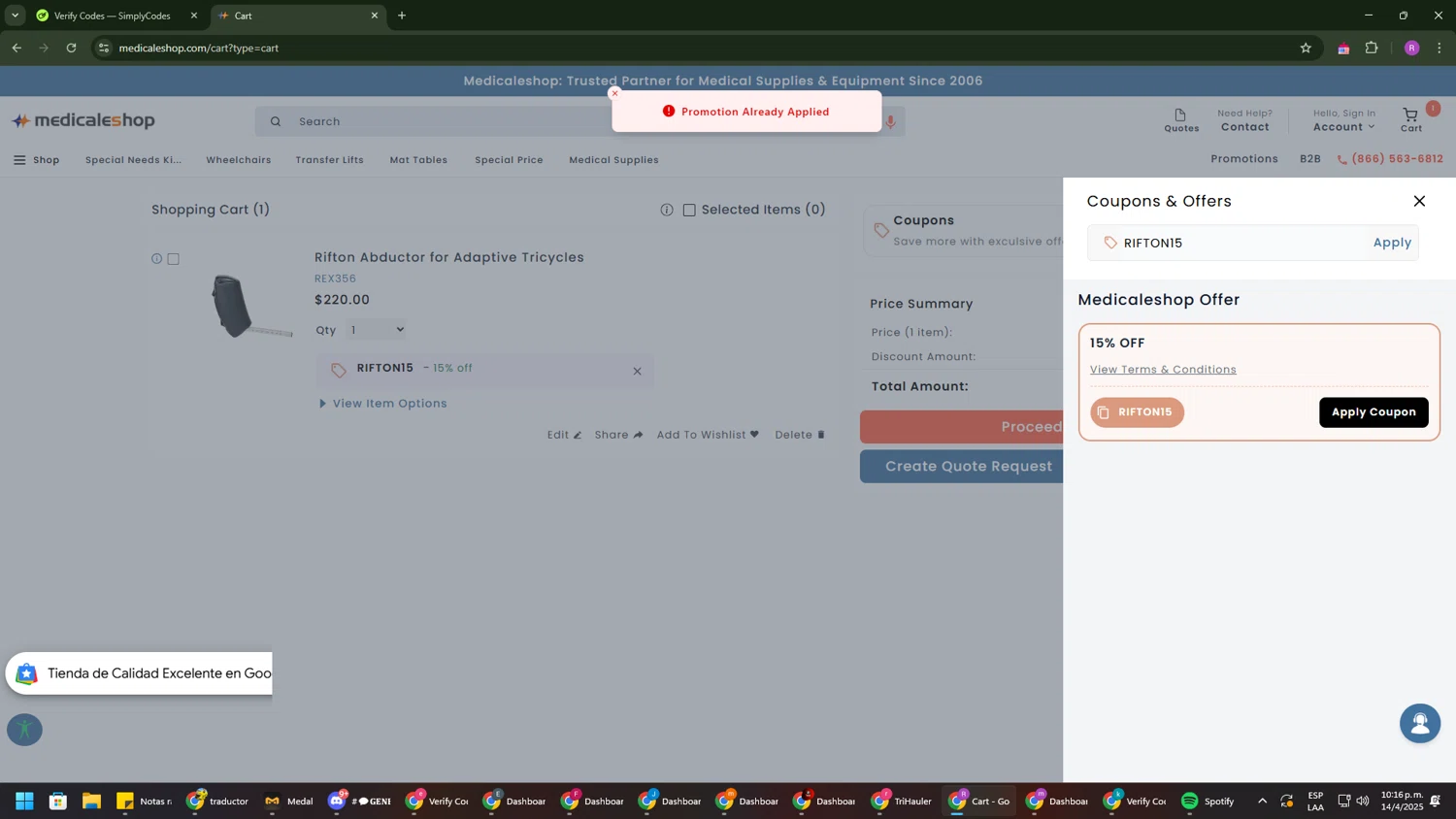This screenshot has width=1456, height=819.
Task: Click the black Apply Coupon button
Action: (1373, 412)
